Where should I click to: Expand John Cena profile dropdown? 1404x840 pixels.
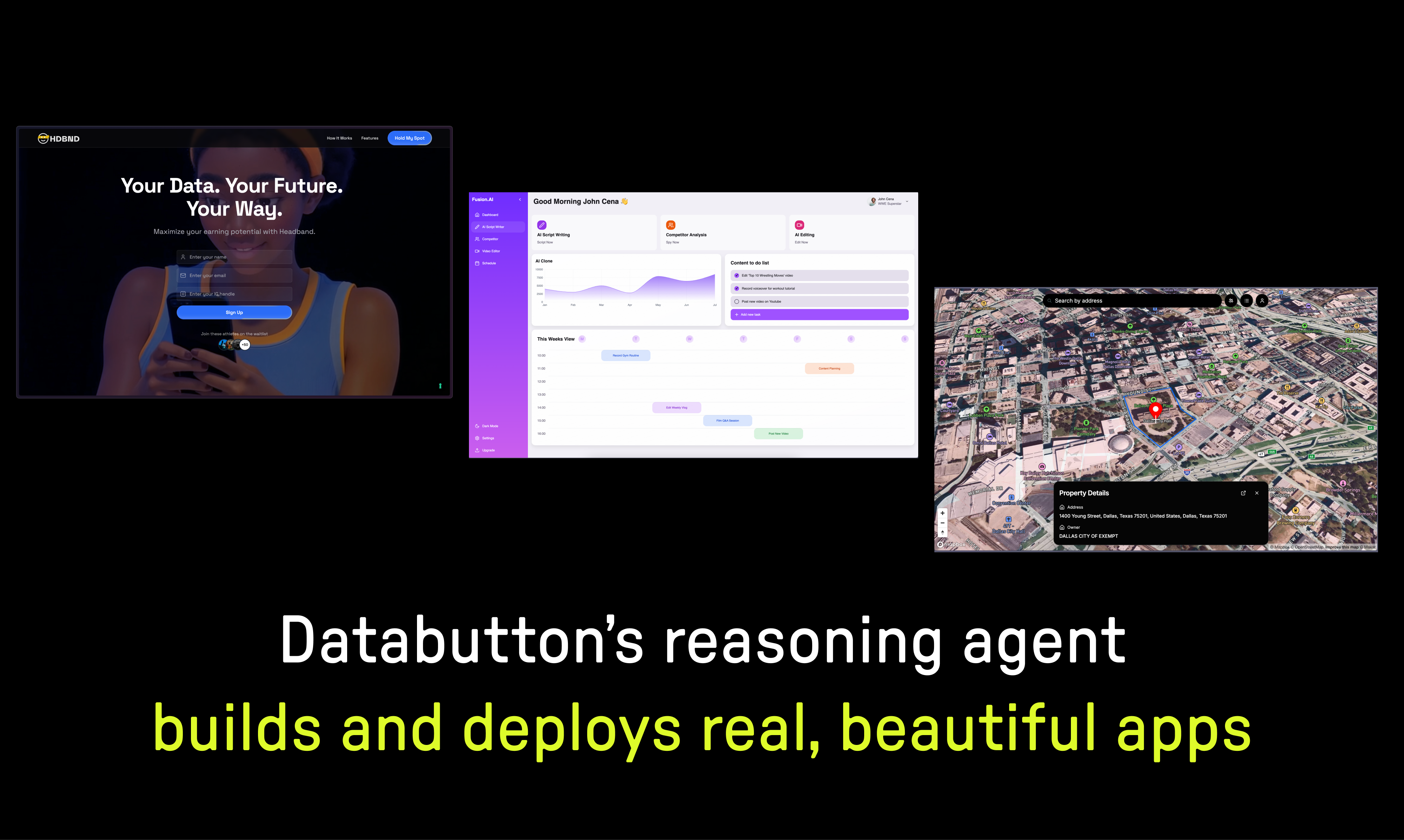tap(907, 201)
